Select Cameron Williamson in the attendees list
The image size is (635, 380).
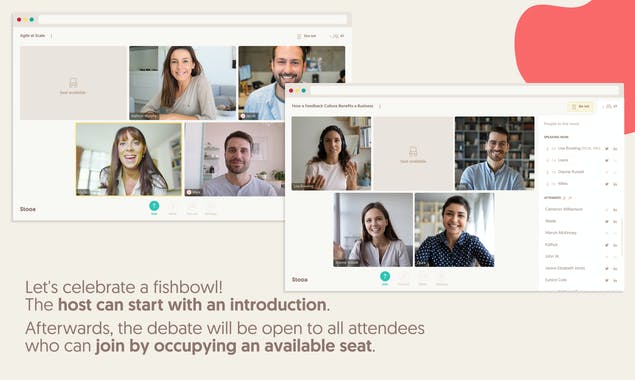[x=564, y=209]
